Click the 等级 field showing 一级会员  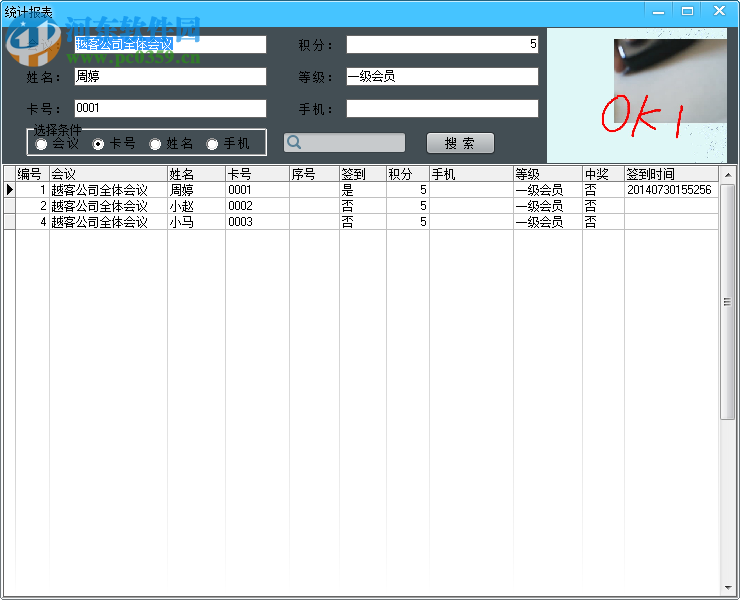[442, 76]
